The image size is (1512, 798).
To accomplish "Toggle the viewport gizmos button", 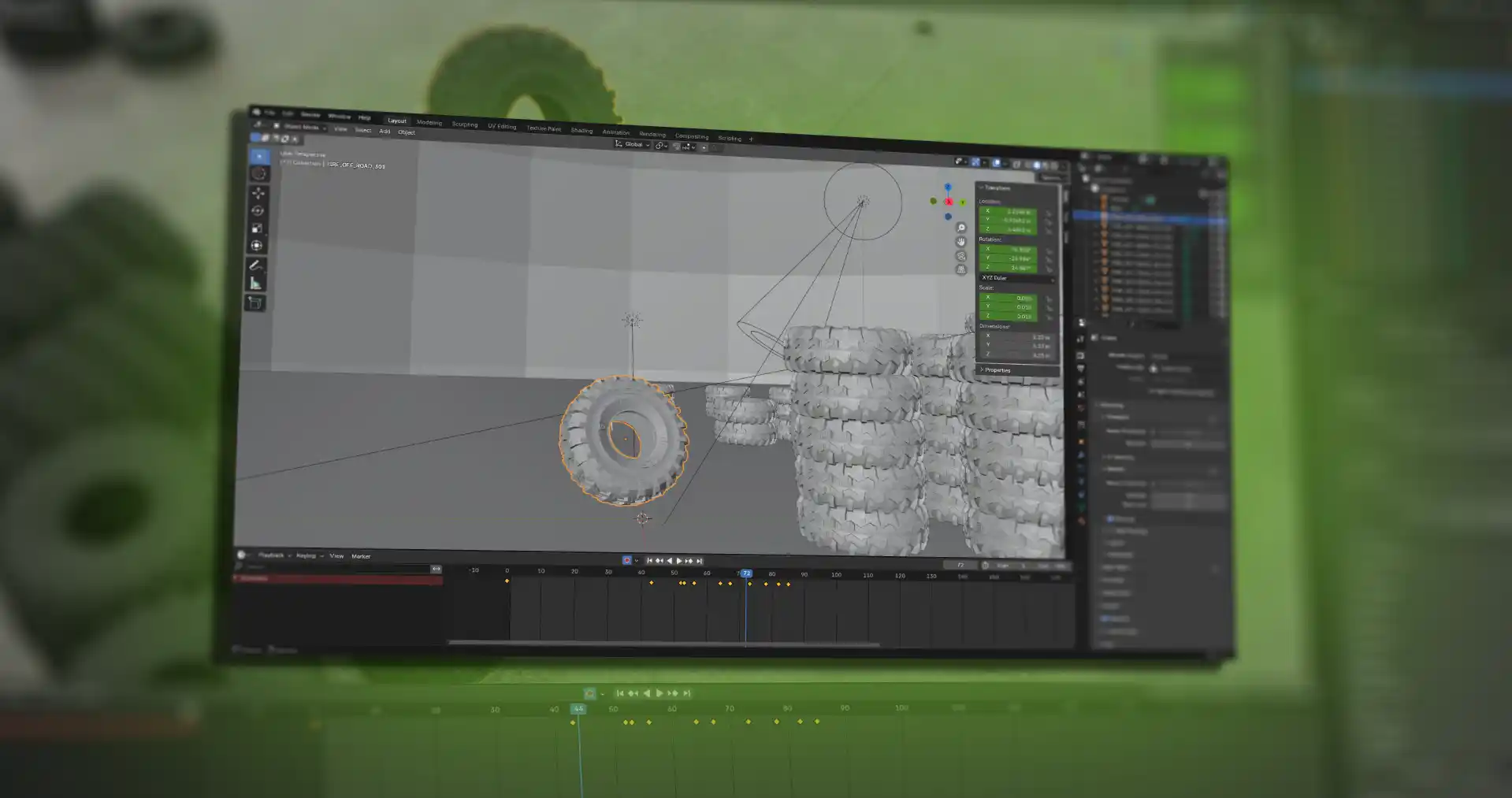I will [975, 162].
